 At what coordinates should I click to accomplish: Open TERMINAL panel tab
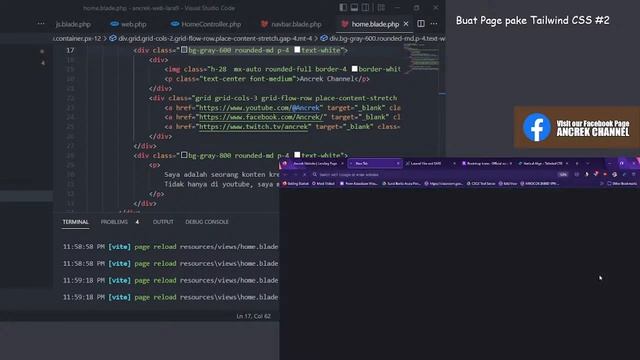76,222
